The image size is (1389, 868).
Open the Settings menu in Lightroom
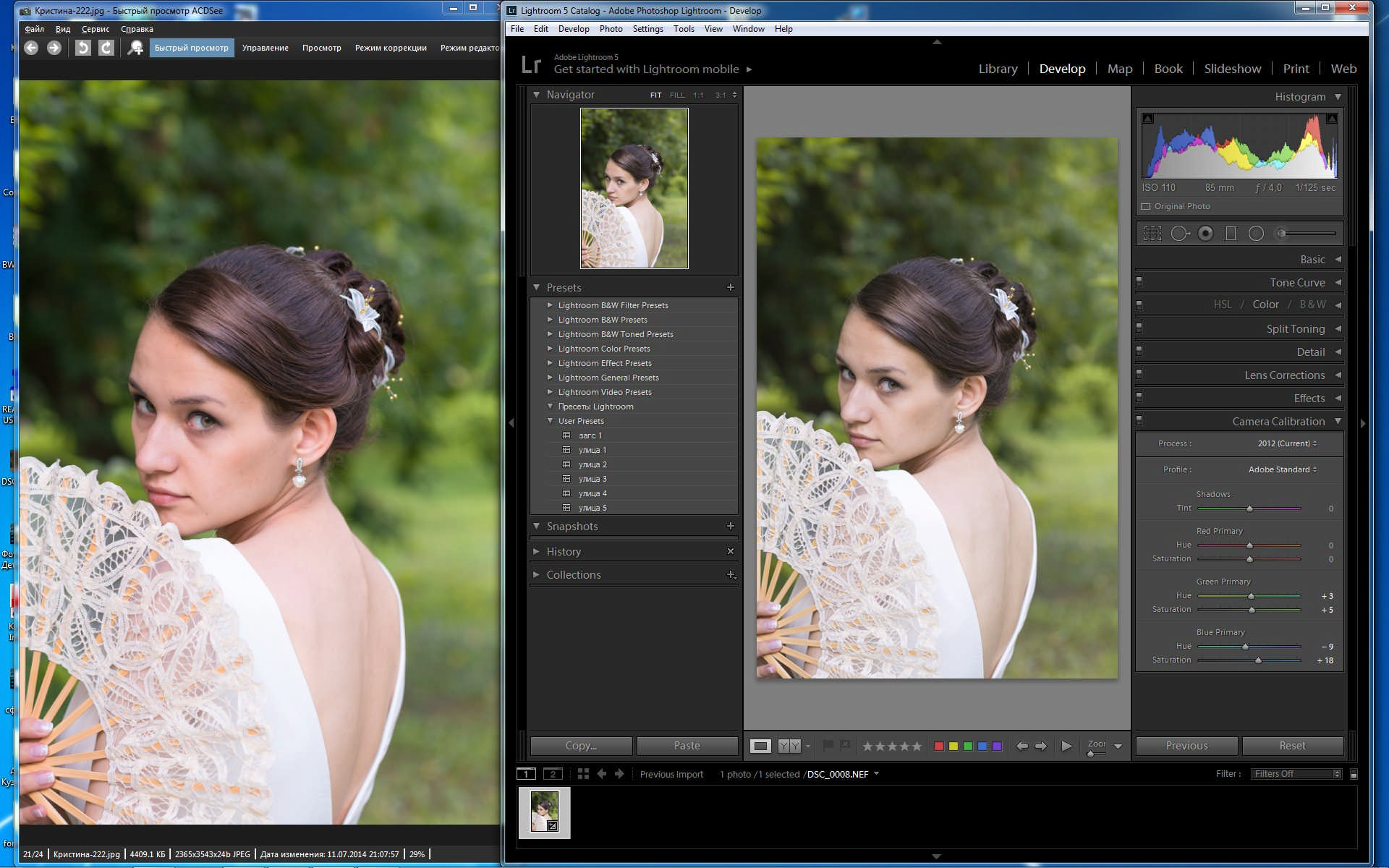[x=647, y=29]
